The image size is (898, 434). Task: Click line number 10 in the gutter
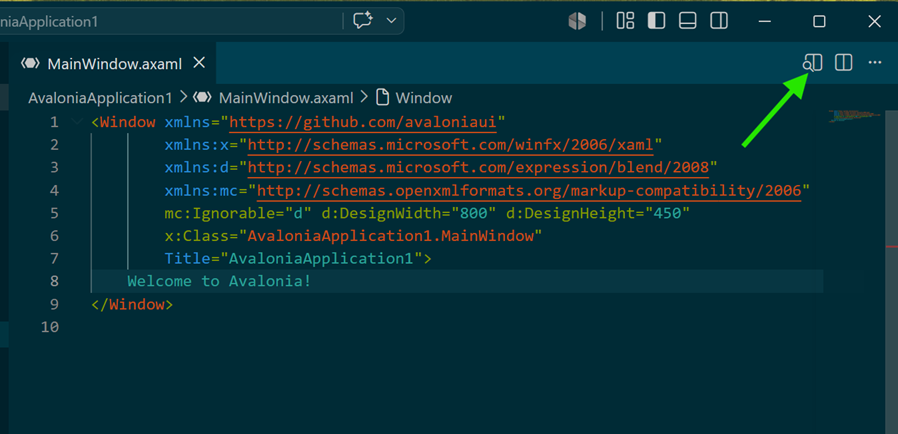pos(49,327)
